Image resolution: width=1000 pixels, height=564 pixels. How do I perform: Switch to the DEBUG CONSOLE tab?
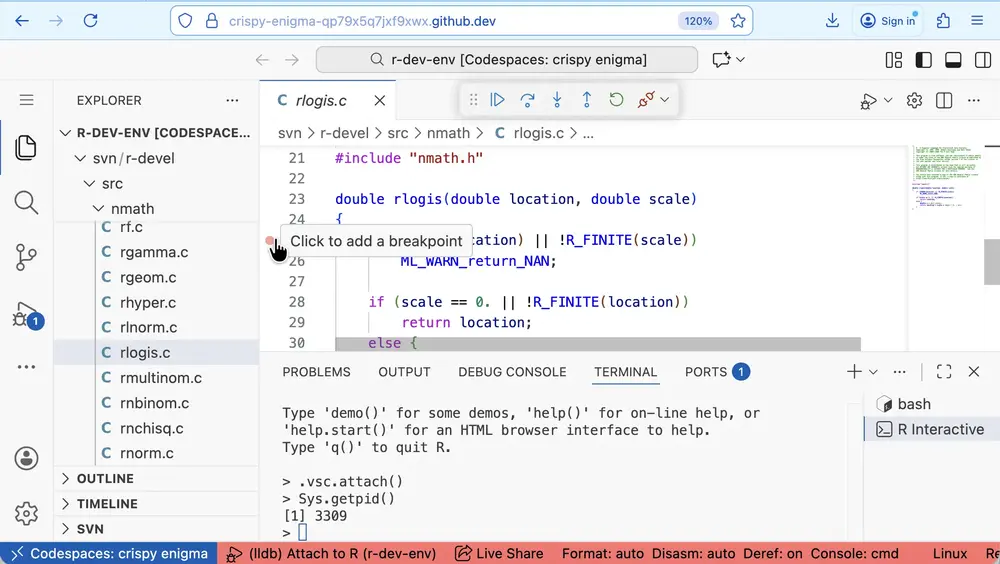coord(512,372)
